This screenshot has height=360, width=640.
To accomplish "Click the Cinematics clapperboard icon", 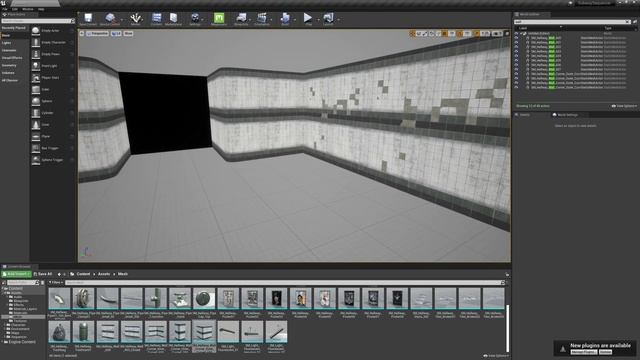I will 262,18.
